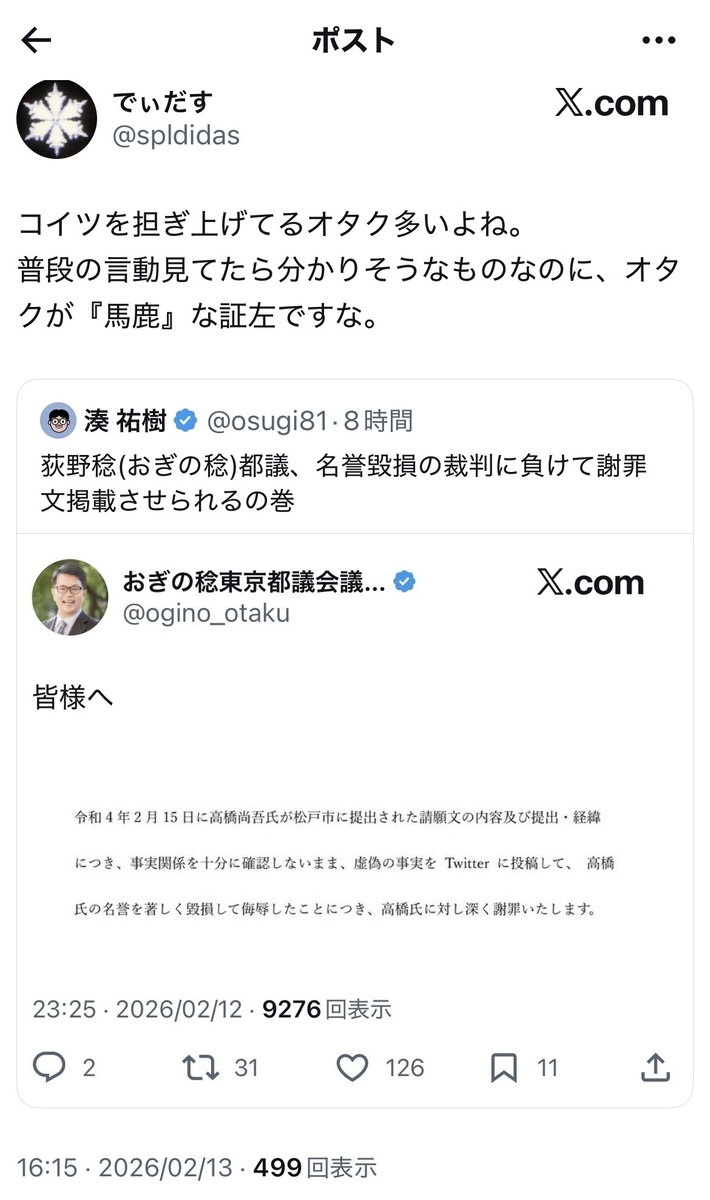Viewport: 710px width, 1200px height.
Task: Open でぃだす snowflake profile avatar
Action: pyautogui.click(x=56, y=119)
